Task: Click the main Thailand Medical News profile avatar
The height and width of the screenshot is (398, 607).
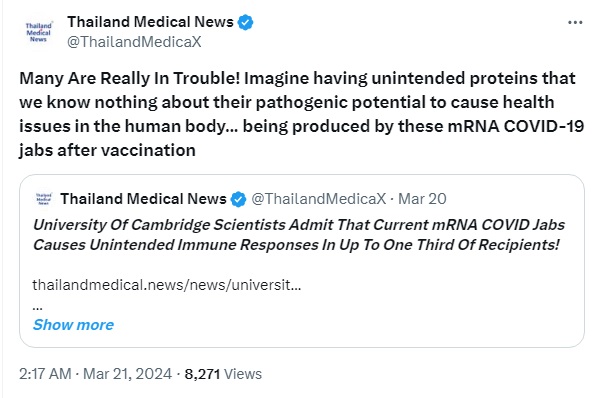Action: [x=39, y=32]
